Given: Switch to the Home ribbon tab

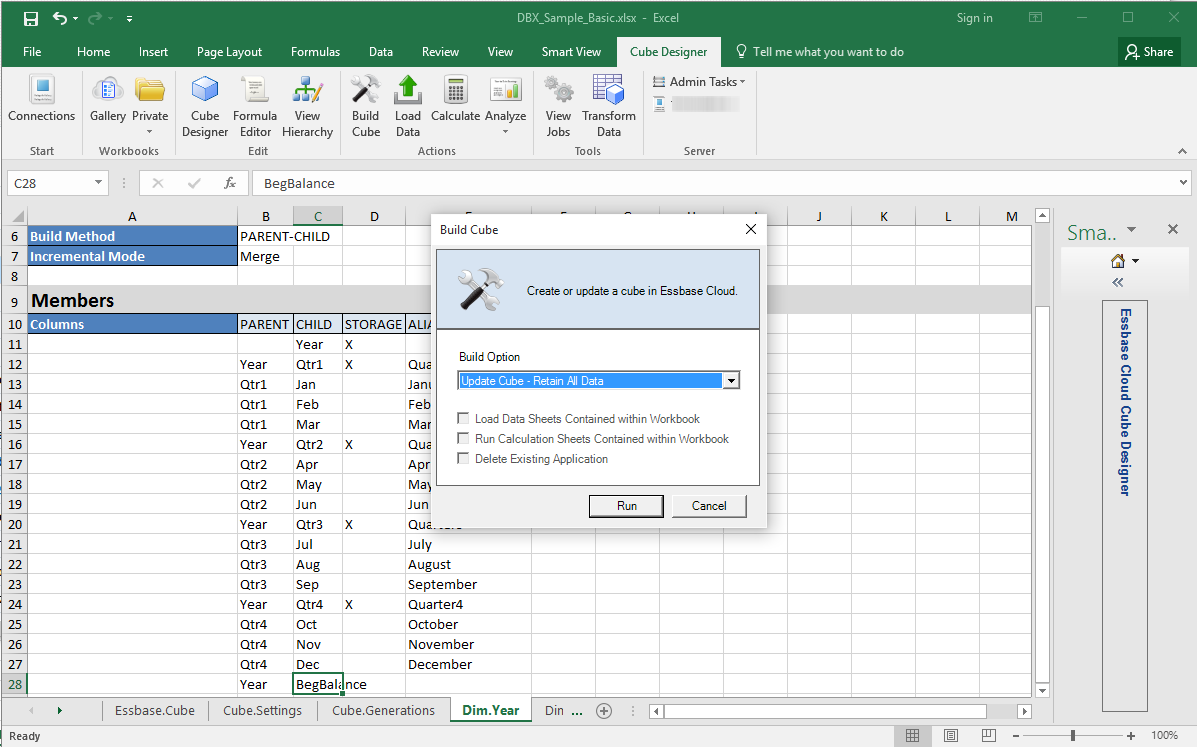Looking at the screenshot, I should click(x=93, y=52).
